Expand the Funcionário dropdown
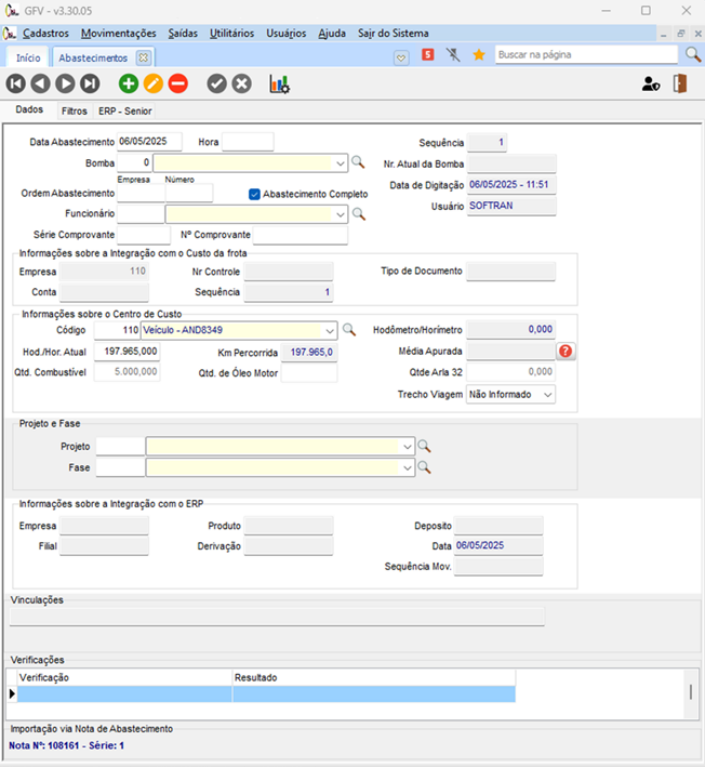 [342, 213]
